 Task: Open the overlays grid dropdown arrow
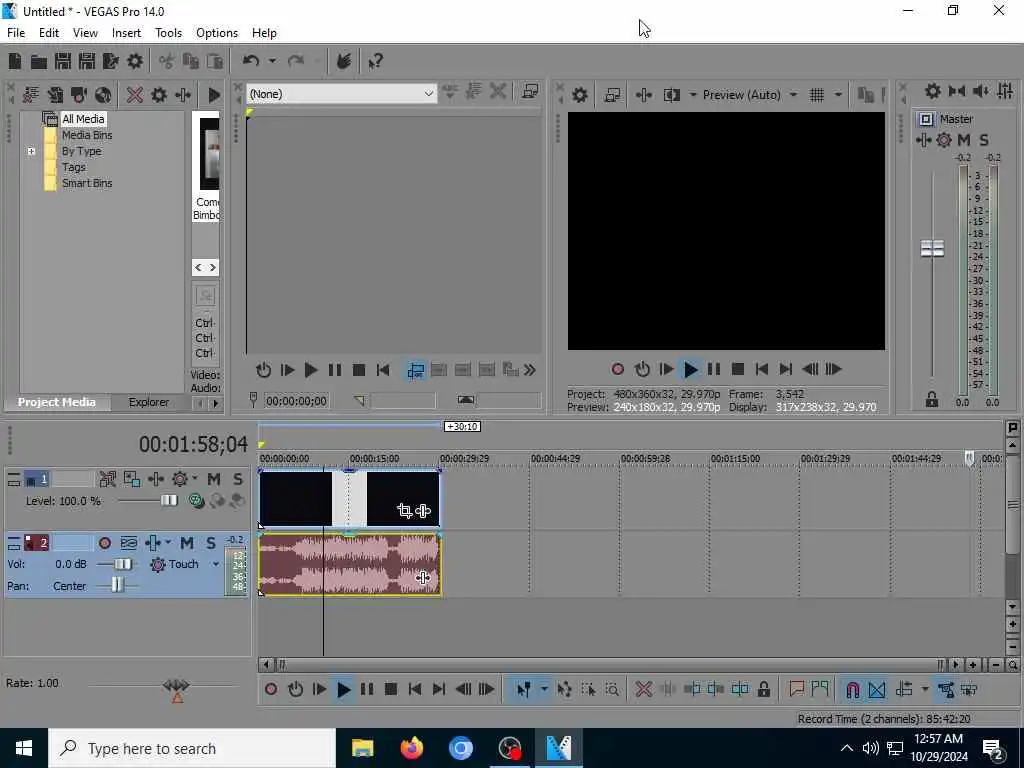(x=838, y=95)
